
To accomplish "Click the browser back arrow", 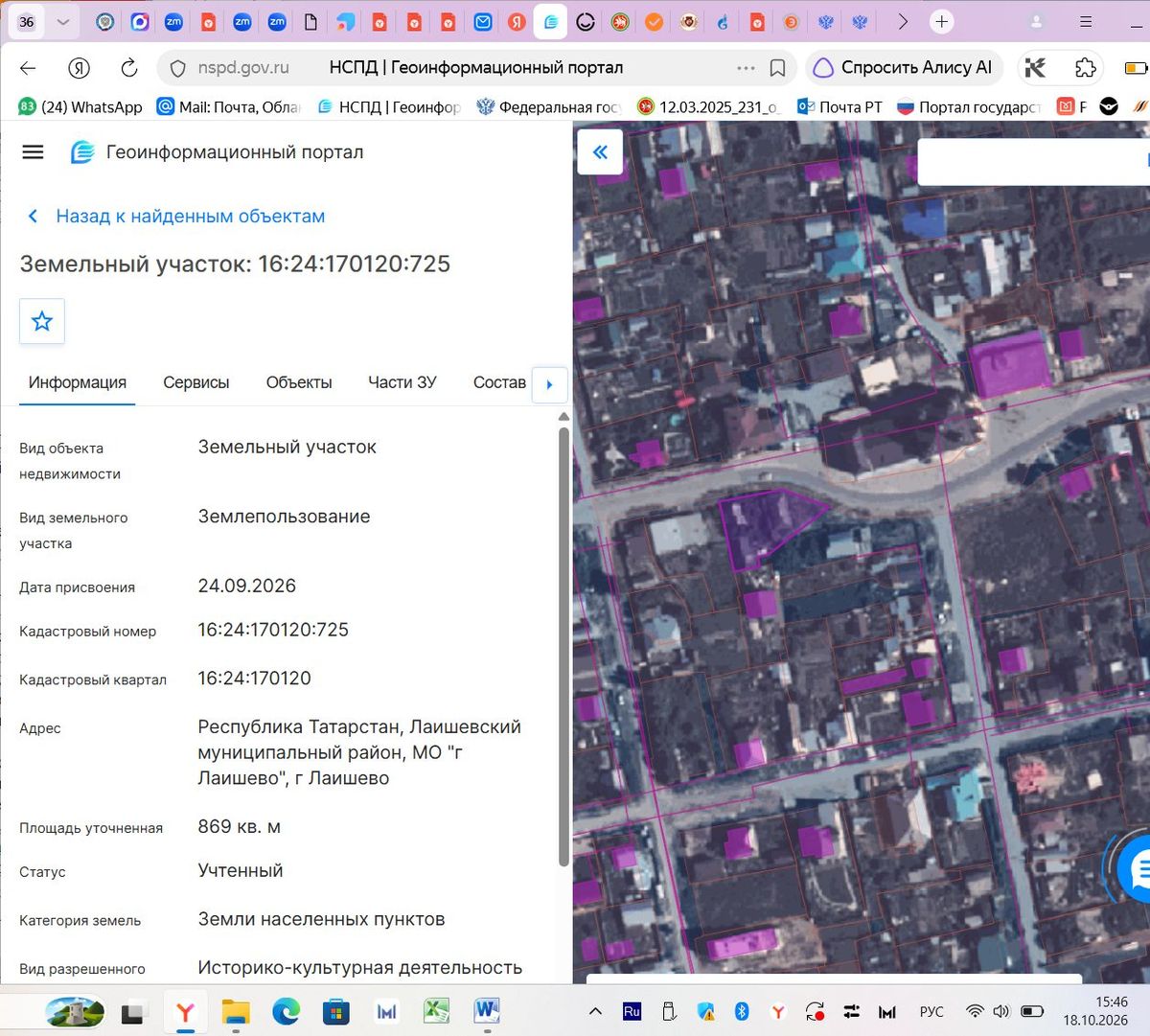I will (x=28, y=68).
